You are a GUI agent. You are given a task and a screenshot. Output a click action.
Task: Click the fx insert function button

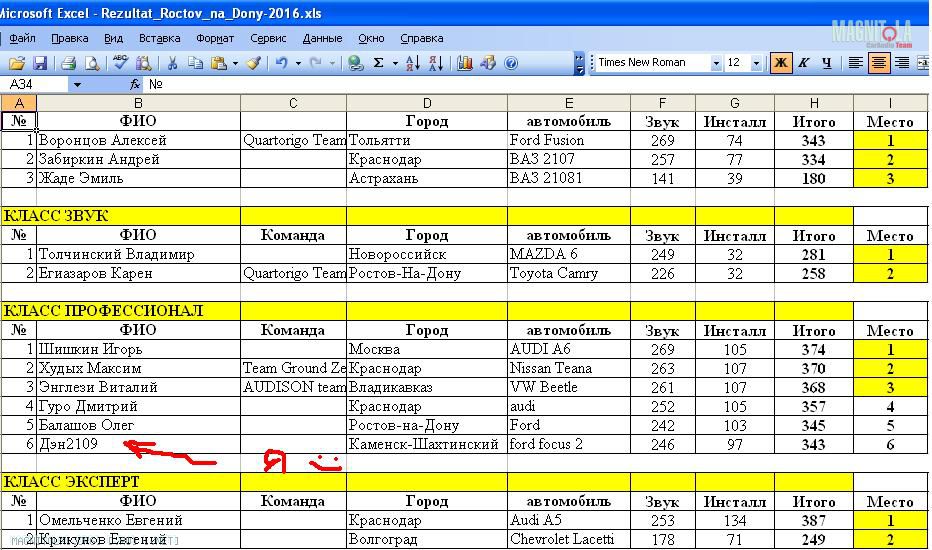coord(135,85)
